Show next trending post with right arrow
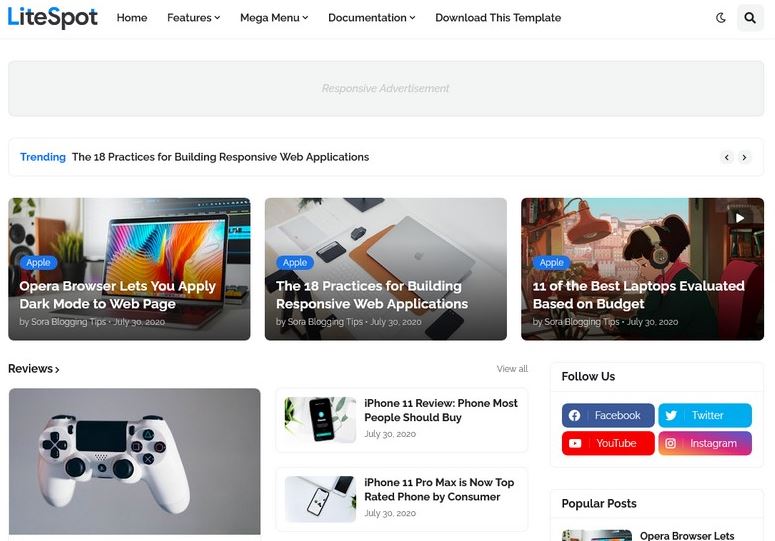 pyautogui.click(x=744, y=157)
